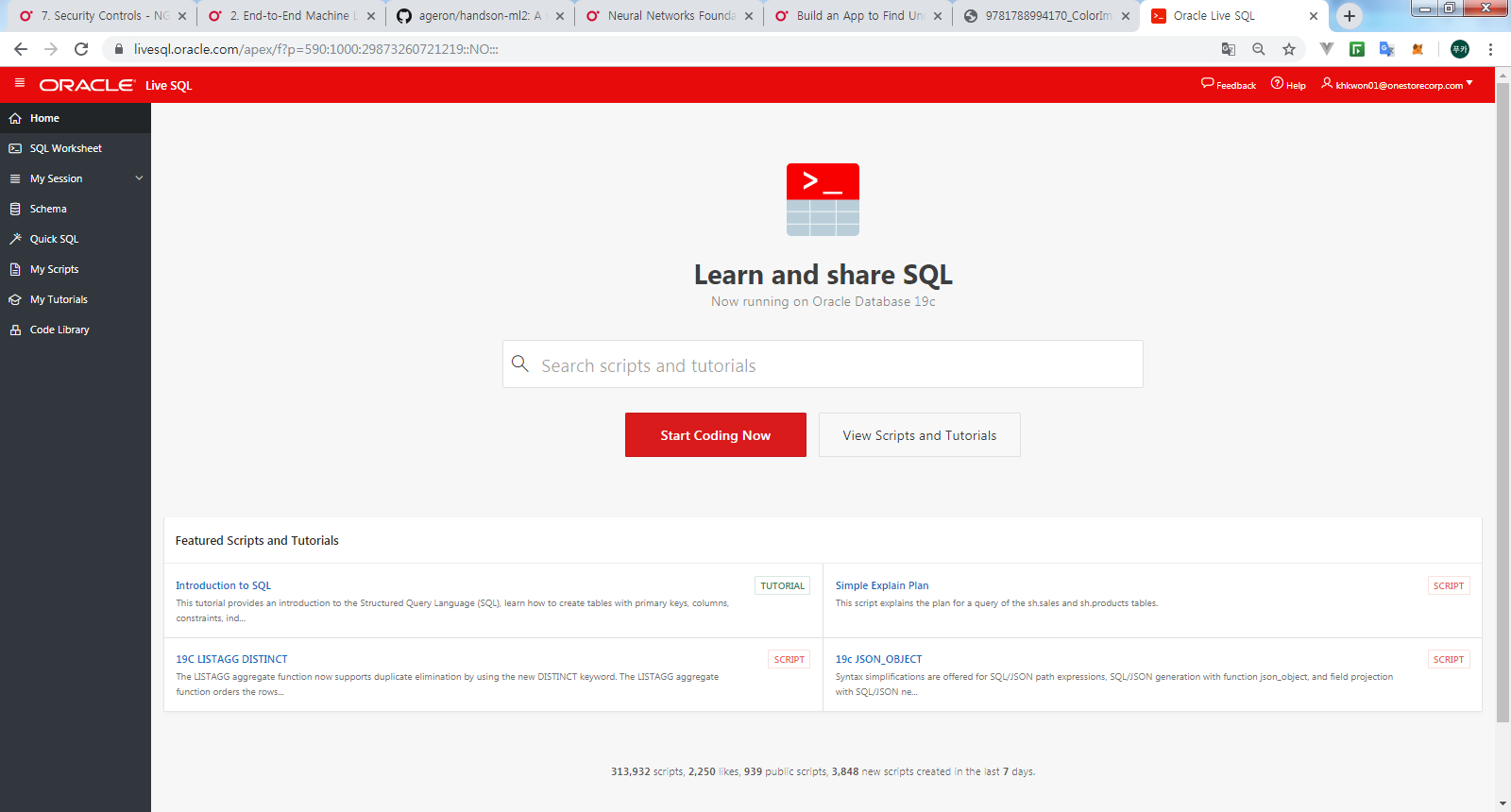The width and height of the screenshot is (1511, 812).
Task: Click the Schema database icon
Action: click(x=15, y=209)
